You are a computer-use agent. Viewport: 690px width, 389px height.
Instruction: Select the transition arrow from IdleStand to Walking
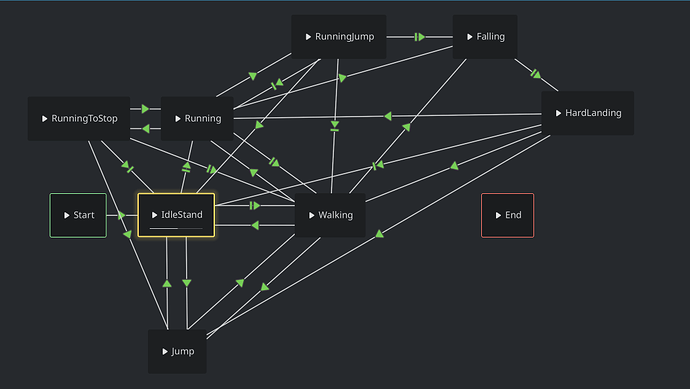point(255,206)
